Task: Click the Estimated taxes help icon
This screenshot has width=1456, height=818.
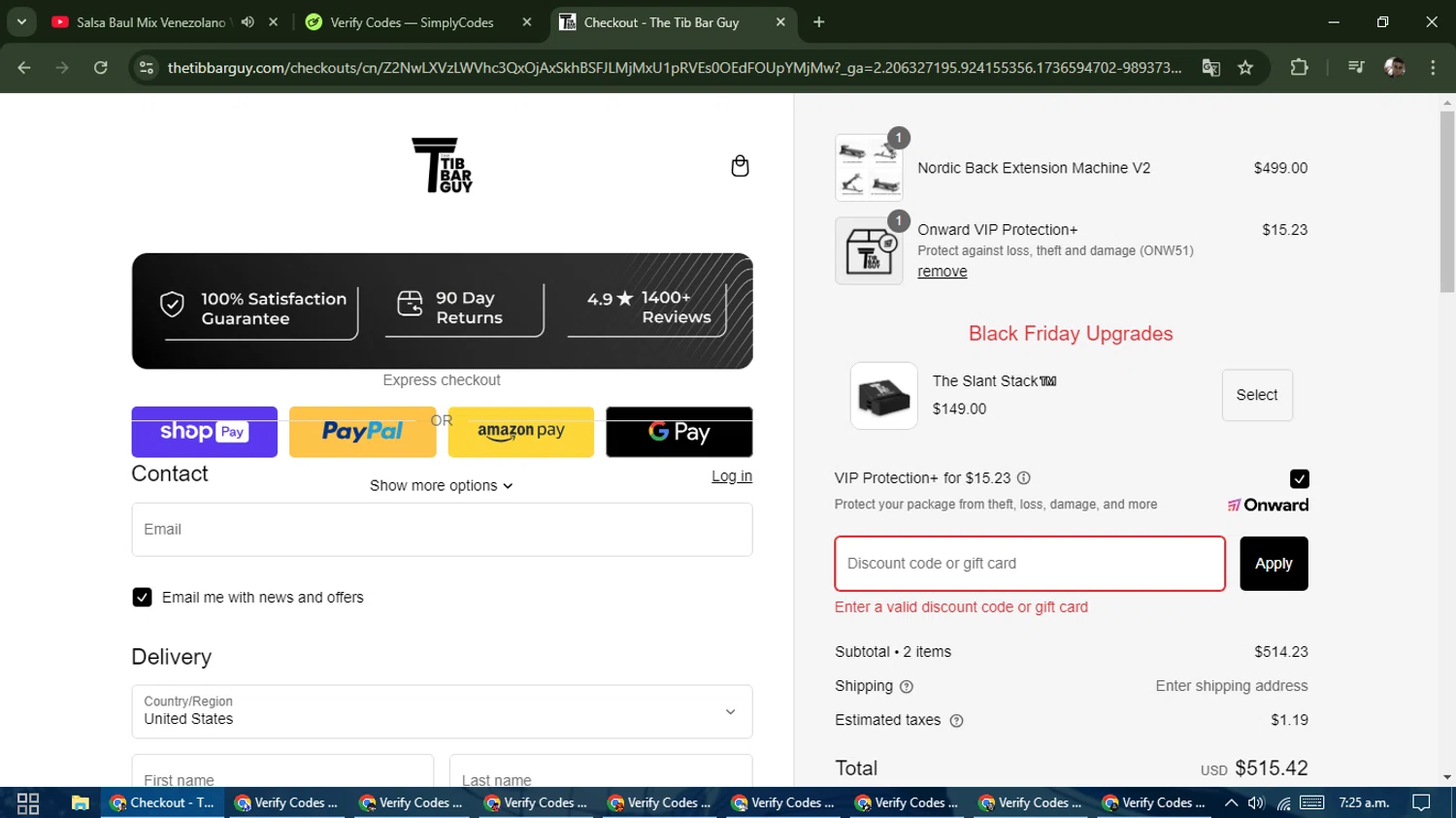Action: point(956,721)
